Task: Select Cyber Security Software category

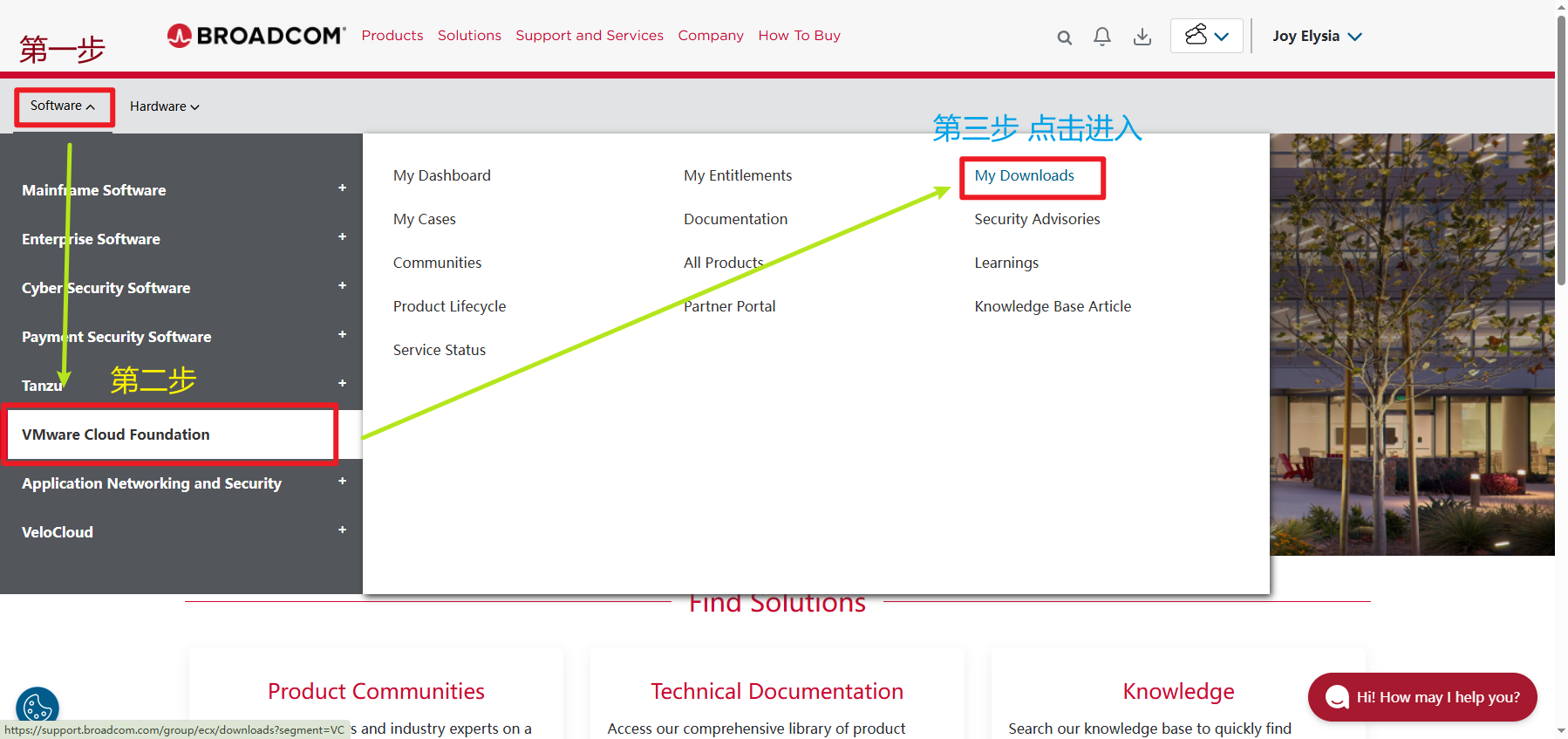Action: tap(106, 288)
